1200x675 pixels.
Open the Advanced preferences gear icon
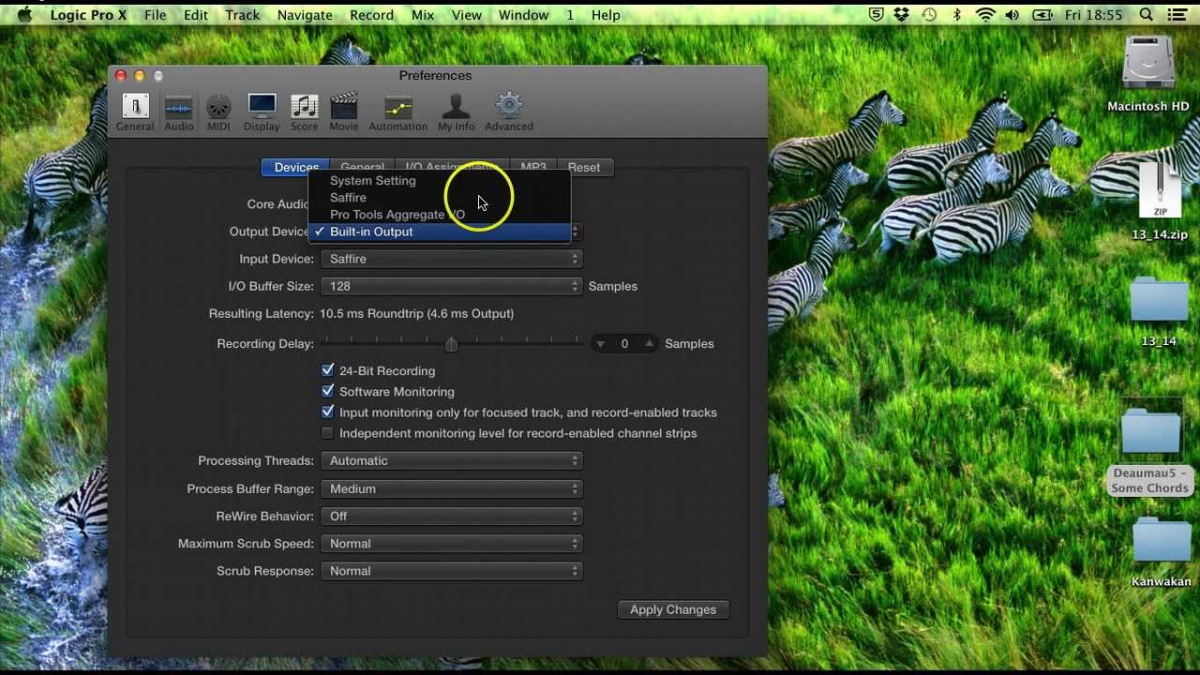pos(509,111)
